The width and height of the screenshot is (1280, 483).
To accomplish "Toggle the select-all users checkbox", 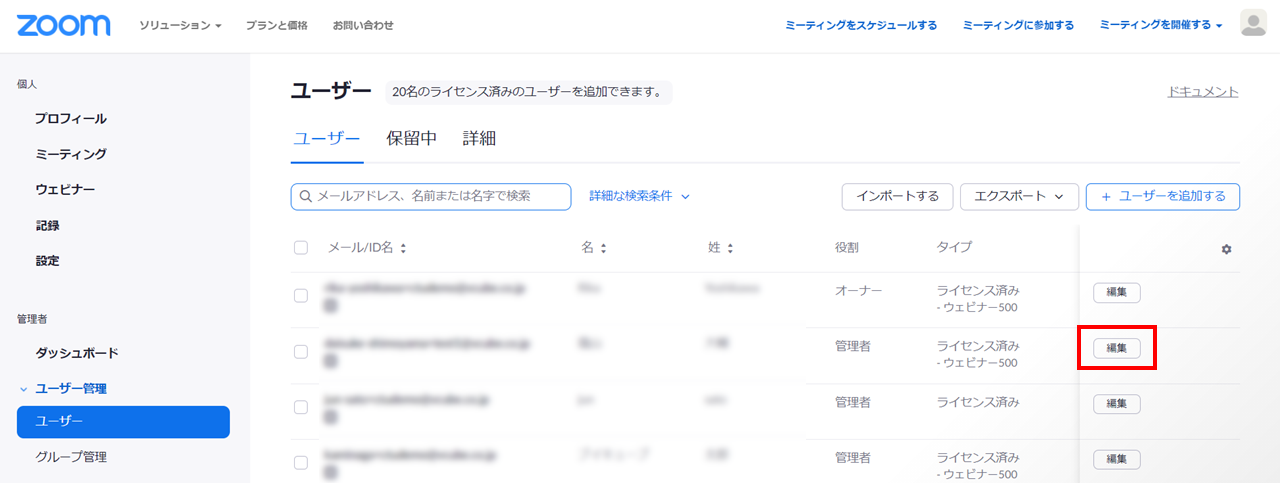I will click(x=301, y=248).
